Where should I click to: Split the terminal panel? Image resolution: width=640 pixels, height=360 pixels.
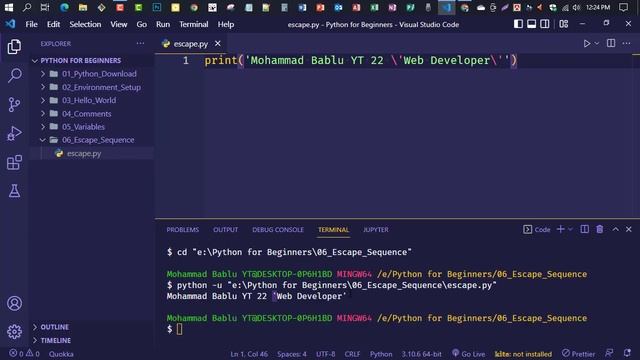coord(584,229)
